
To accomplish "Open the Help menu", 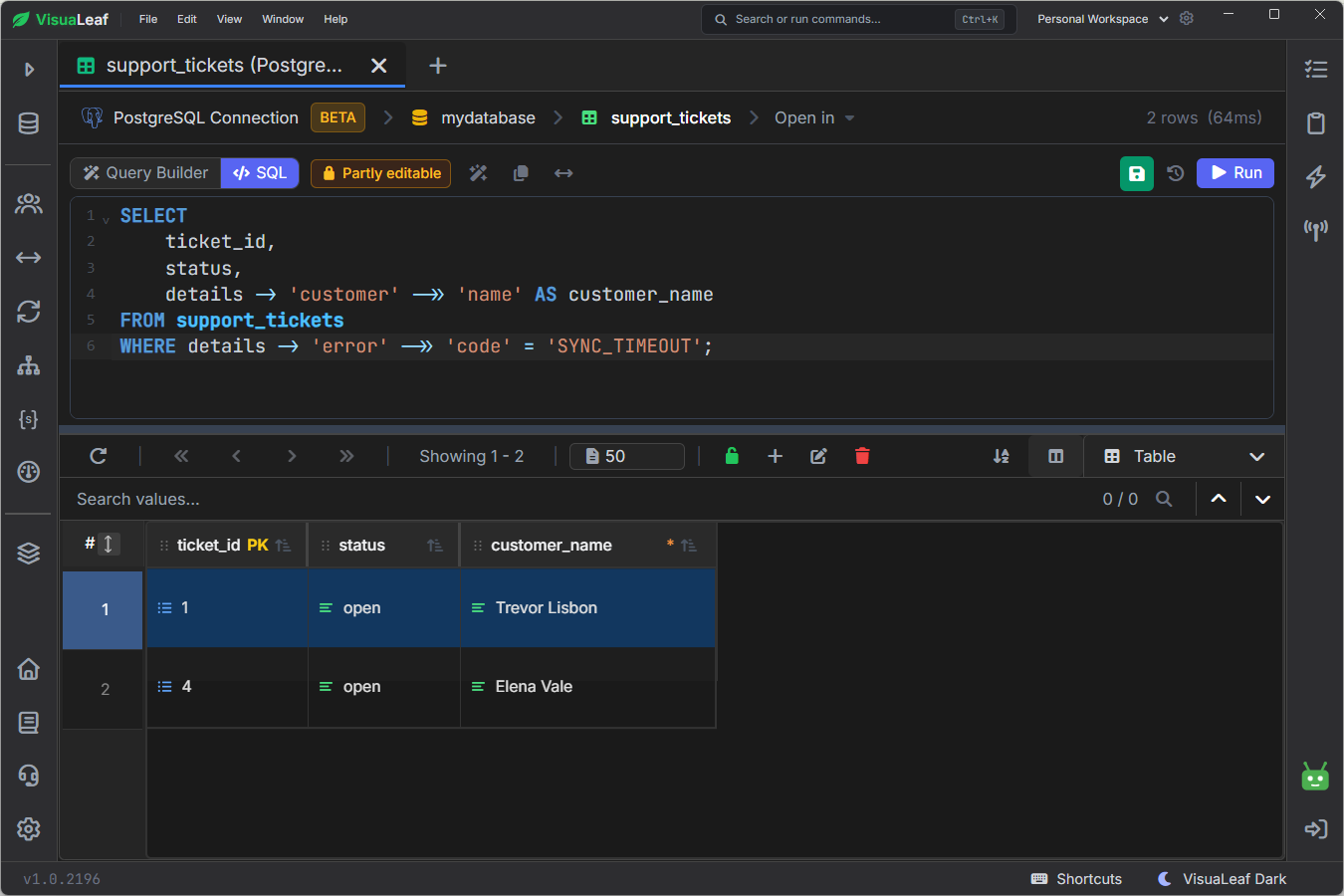I will click(336, 19).
